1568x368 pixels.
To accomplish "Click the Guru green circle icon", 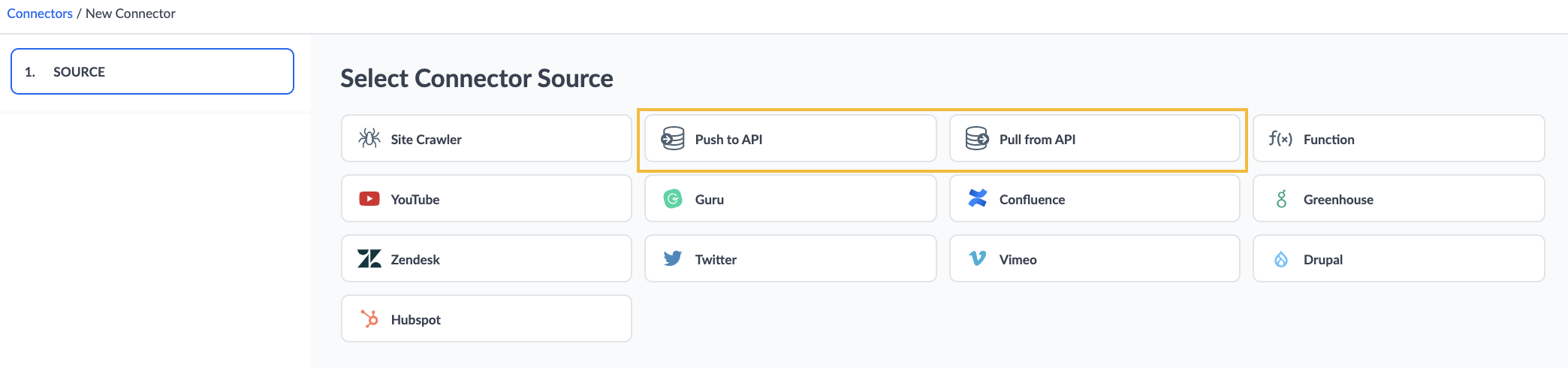I will tap(673, 198).
